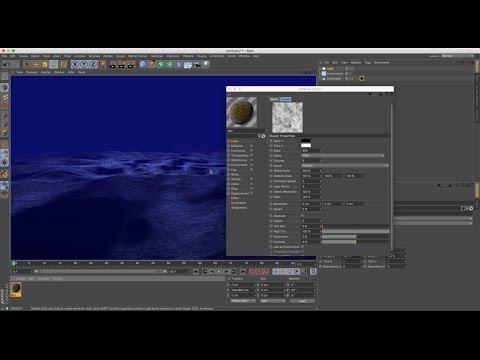Check the Absolute checkbox in shader properties
The width and height of the screenshot is (480, 360).
click(303, 216)
